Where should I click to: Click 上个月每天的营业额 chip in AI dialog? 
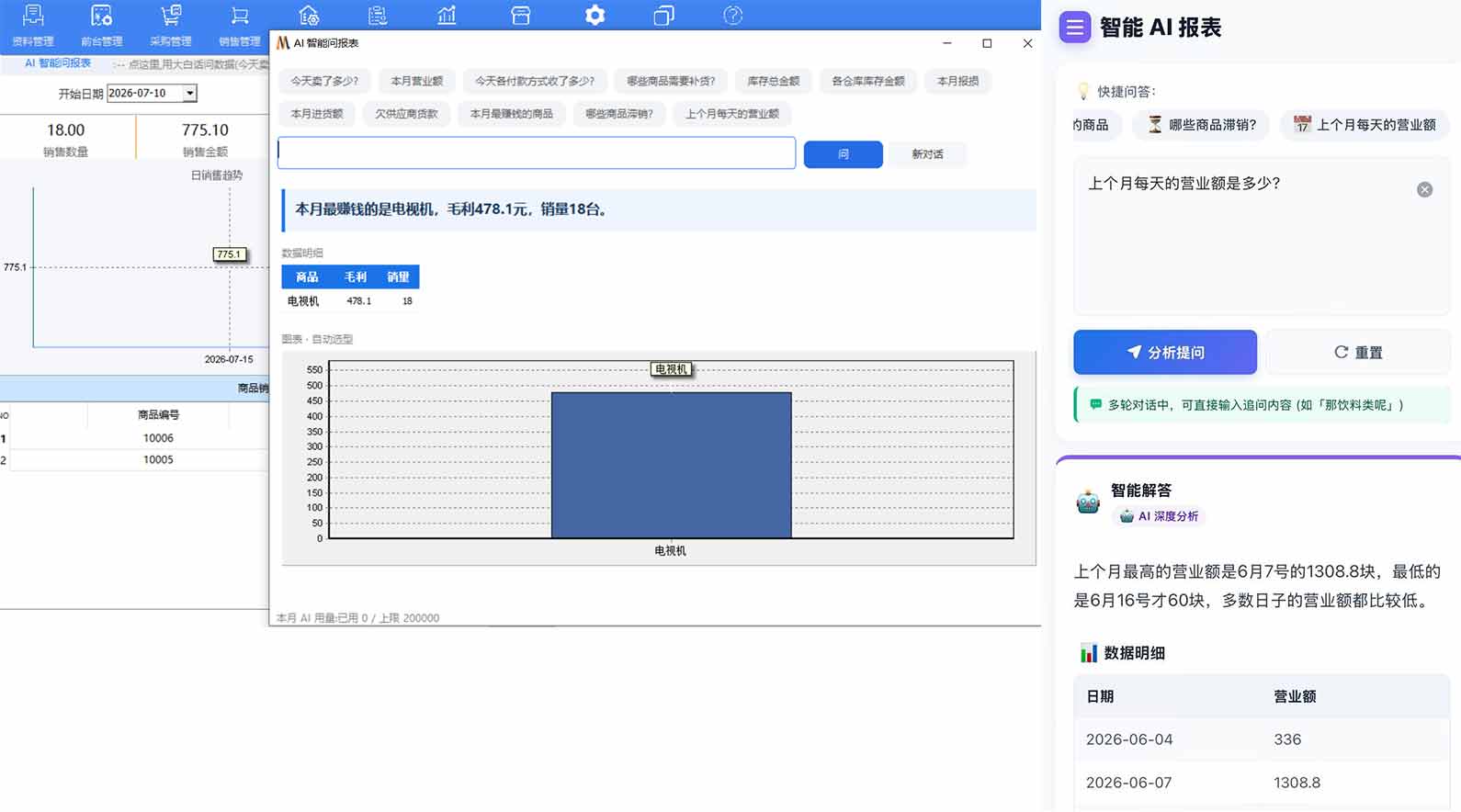(x=731, y=114)
